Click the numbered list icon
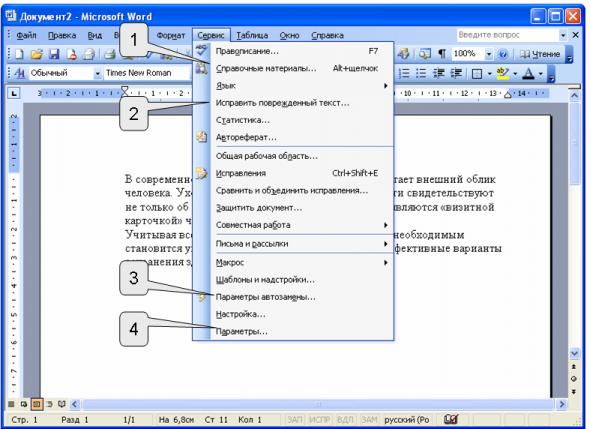 tap(404, 73)
